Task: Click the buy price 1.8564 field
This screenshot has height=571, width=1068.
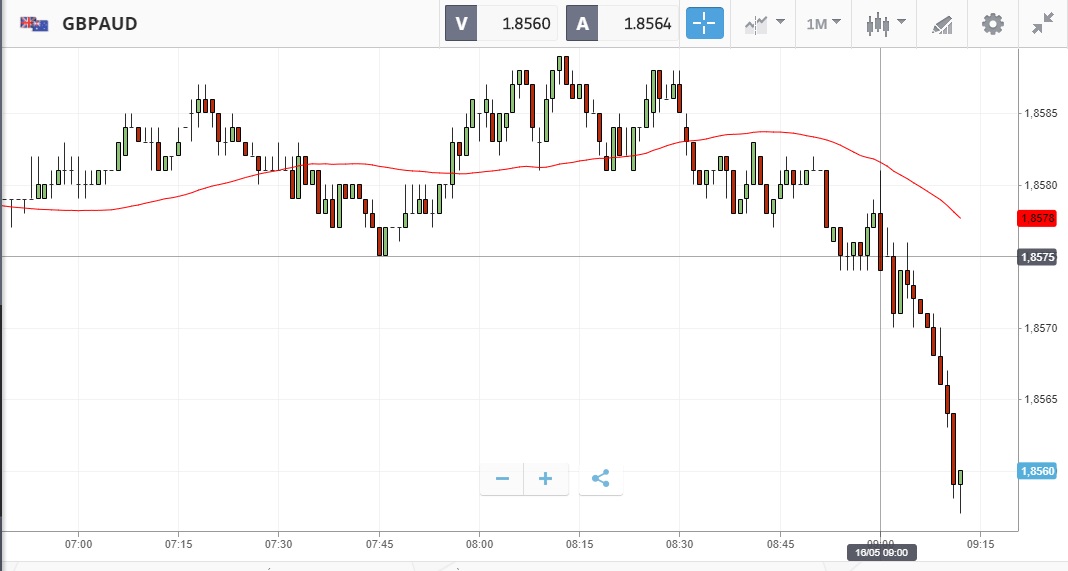Action: click(x=638, y=23)
